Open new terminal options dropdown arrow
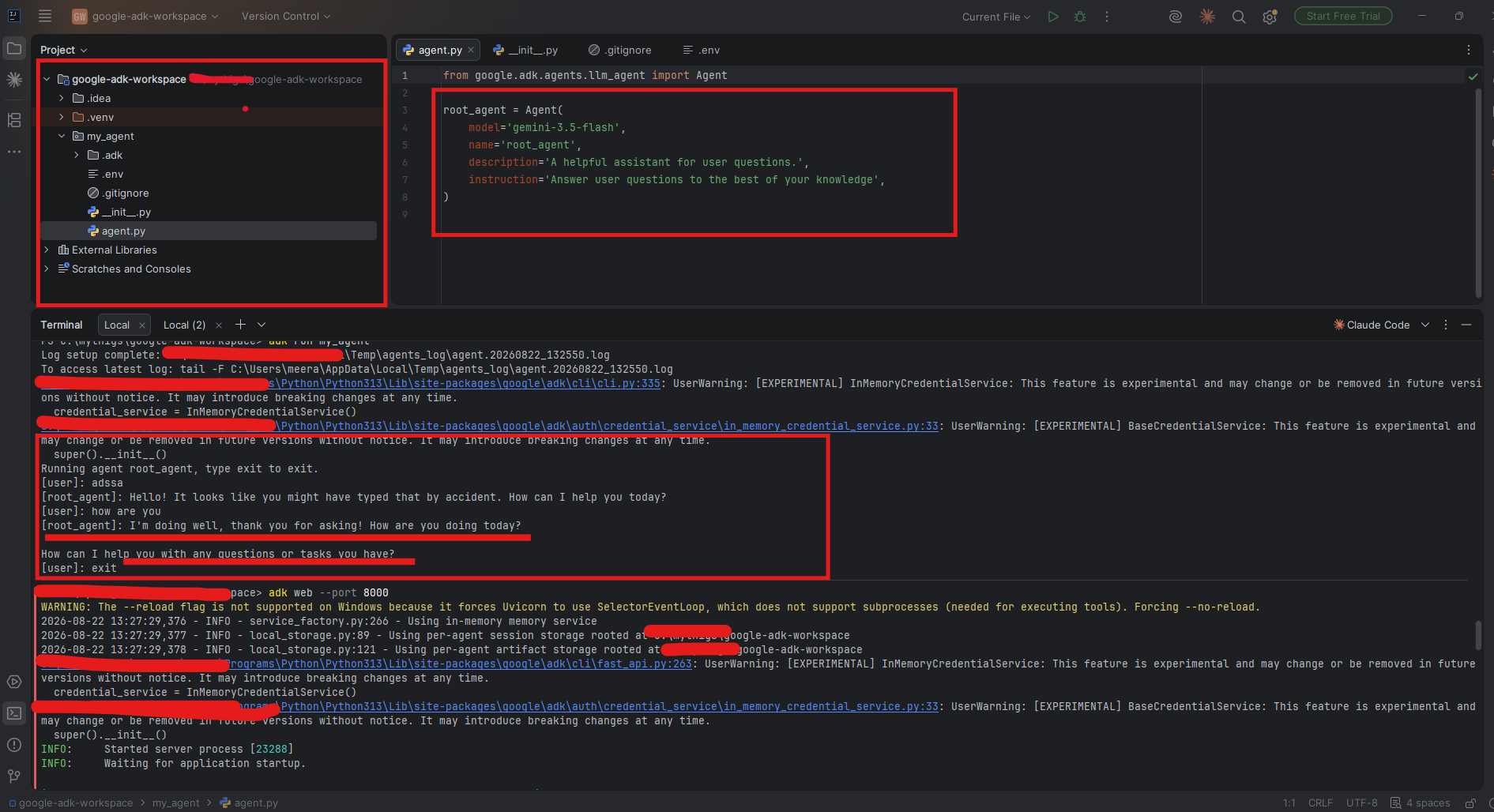1494x812 pixels. click(262, 325)
